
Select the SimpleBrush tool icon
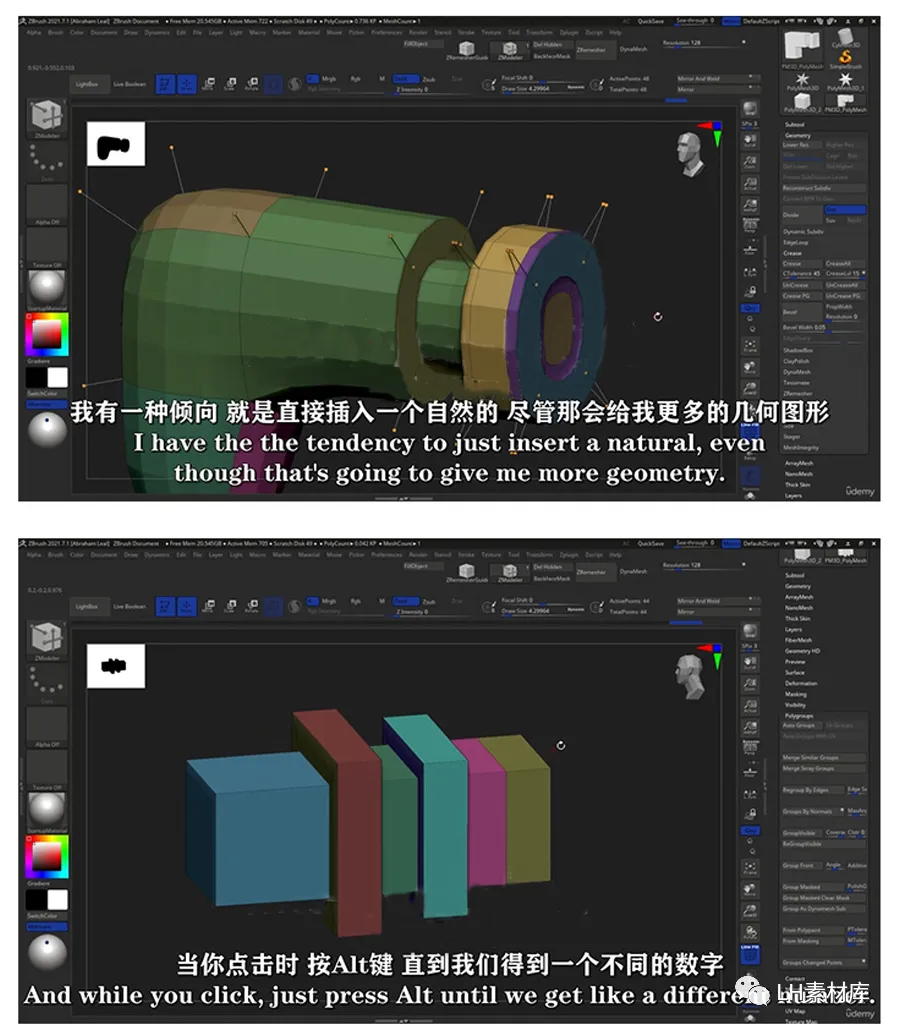click(845, 58)
